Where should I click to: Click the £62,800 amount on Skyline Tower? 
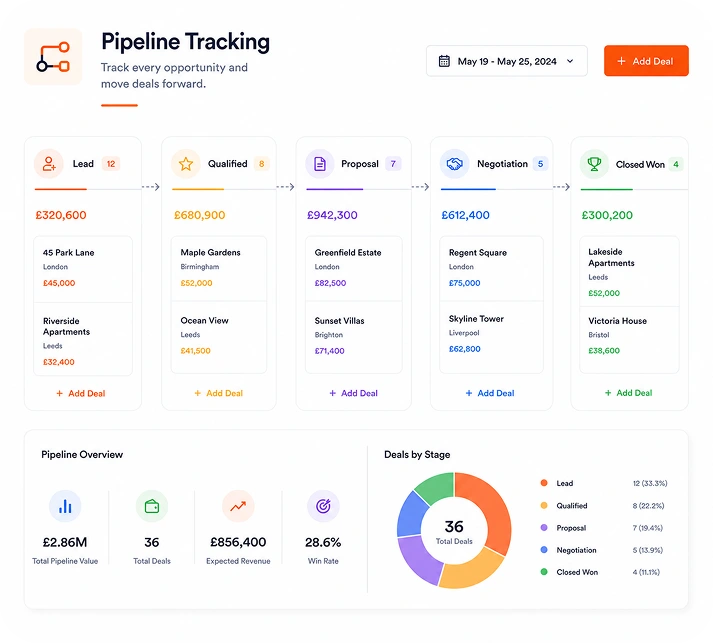point(465,349)
